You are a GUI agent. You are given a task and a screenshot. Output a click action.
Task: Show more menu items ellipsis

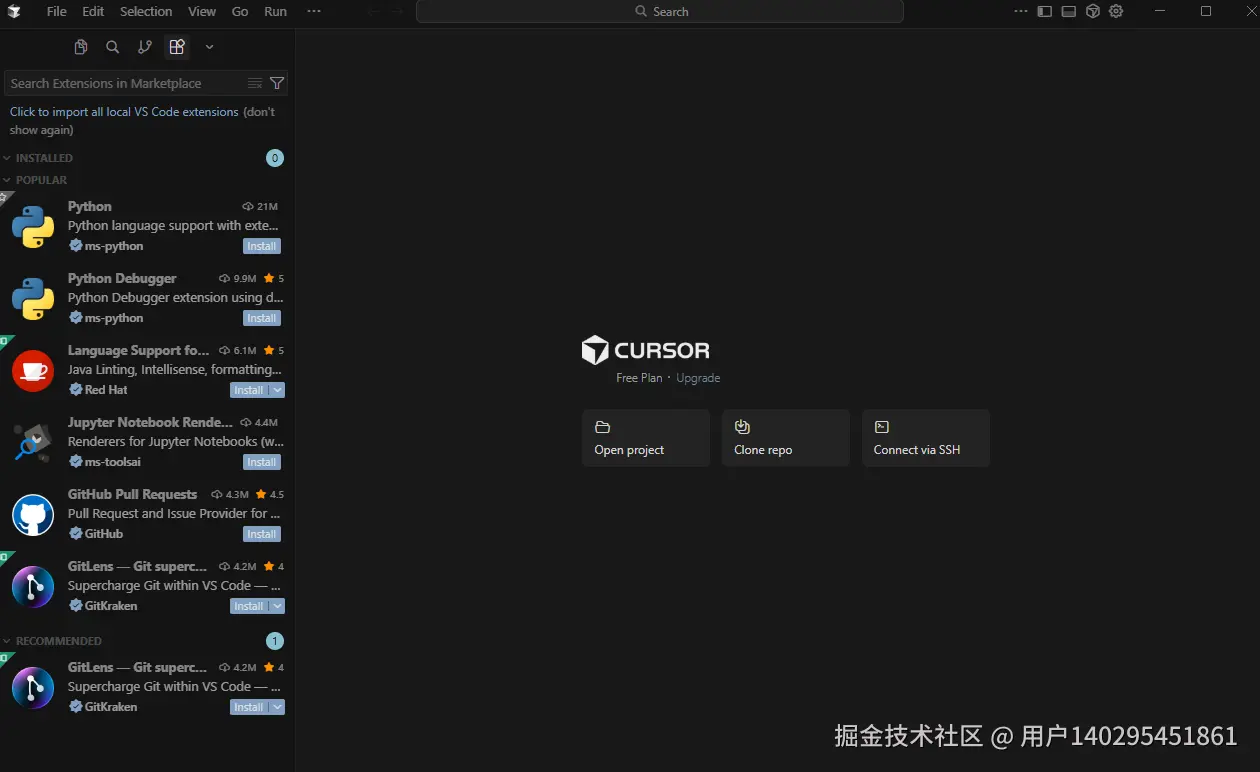click(x=314, y=12)
